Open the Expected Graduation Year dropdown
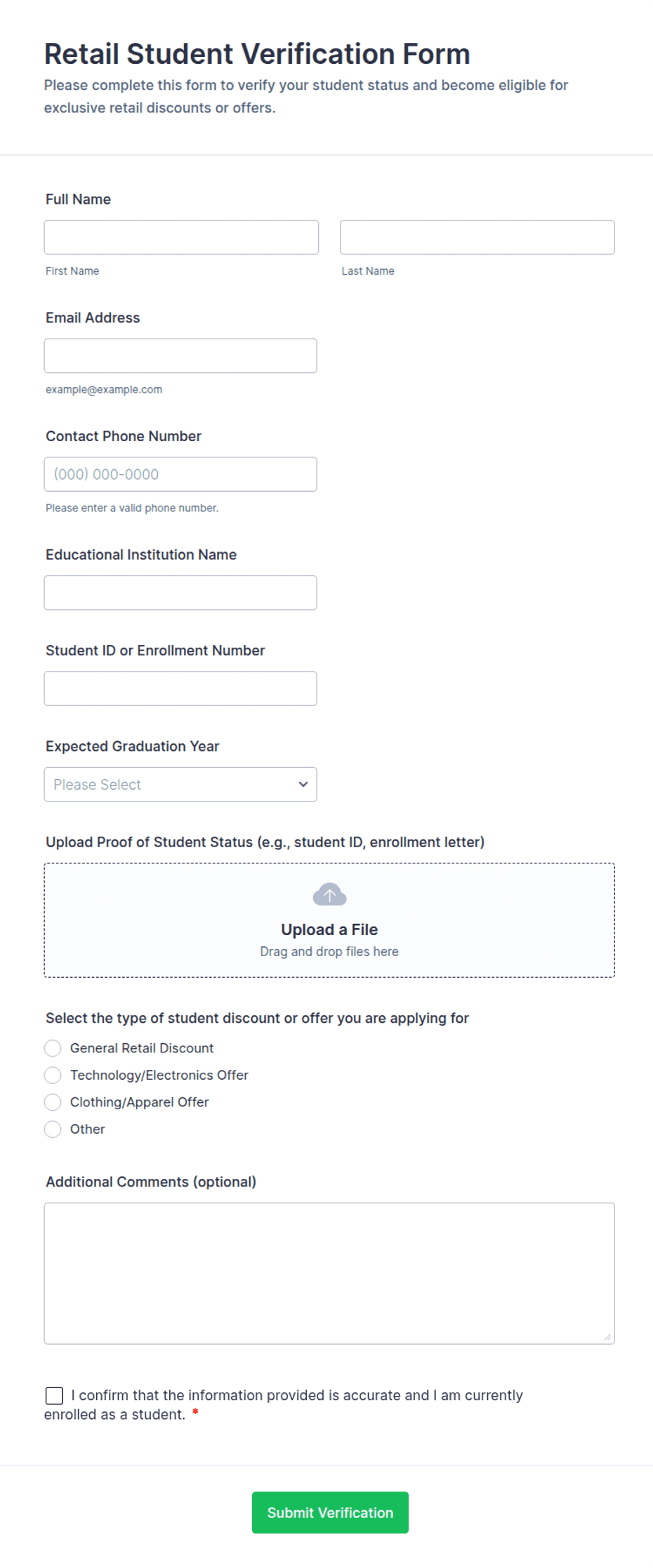This screenshot has height=1568, width=653. coord(180,784)
